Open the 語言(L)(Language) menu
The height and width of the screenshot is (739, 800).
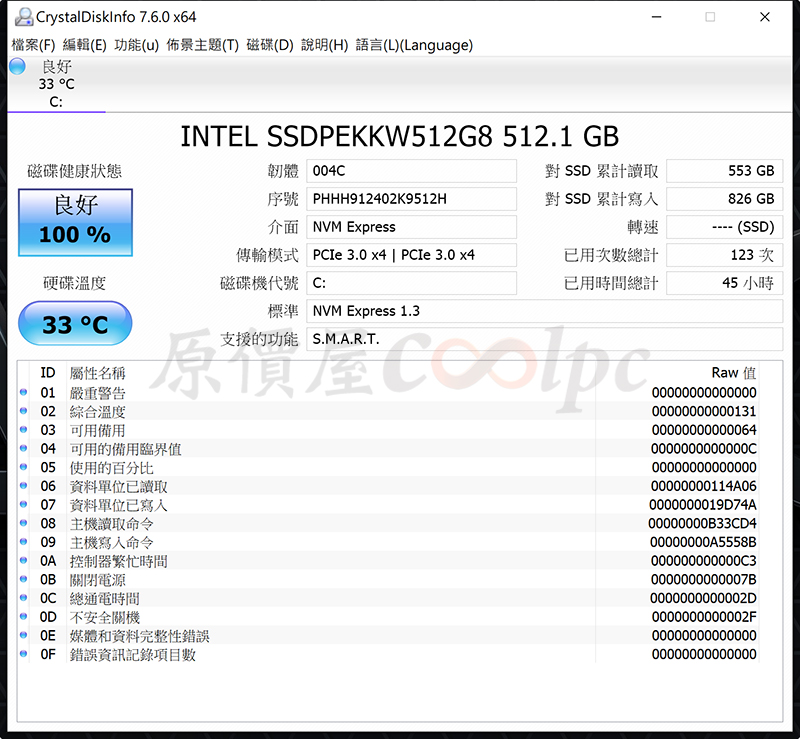click(x=414, y=45)
